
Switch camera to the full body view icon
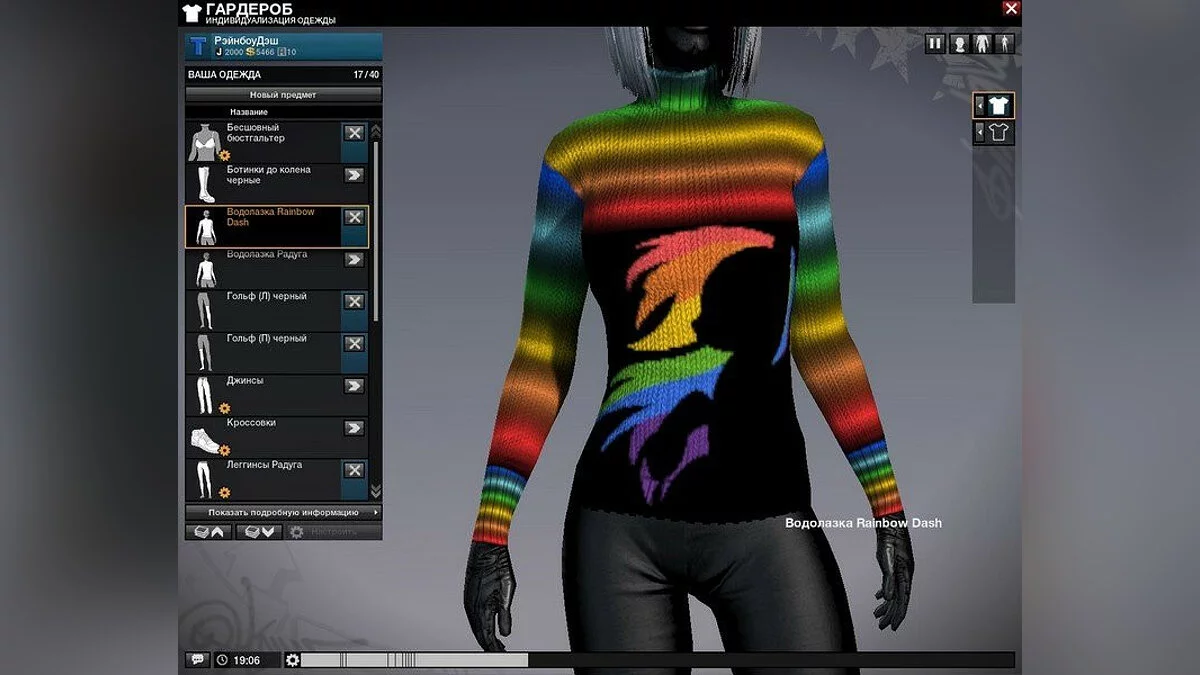click(x=1004, y=44)
